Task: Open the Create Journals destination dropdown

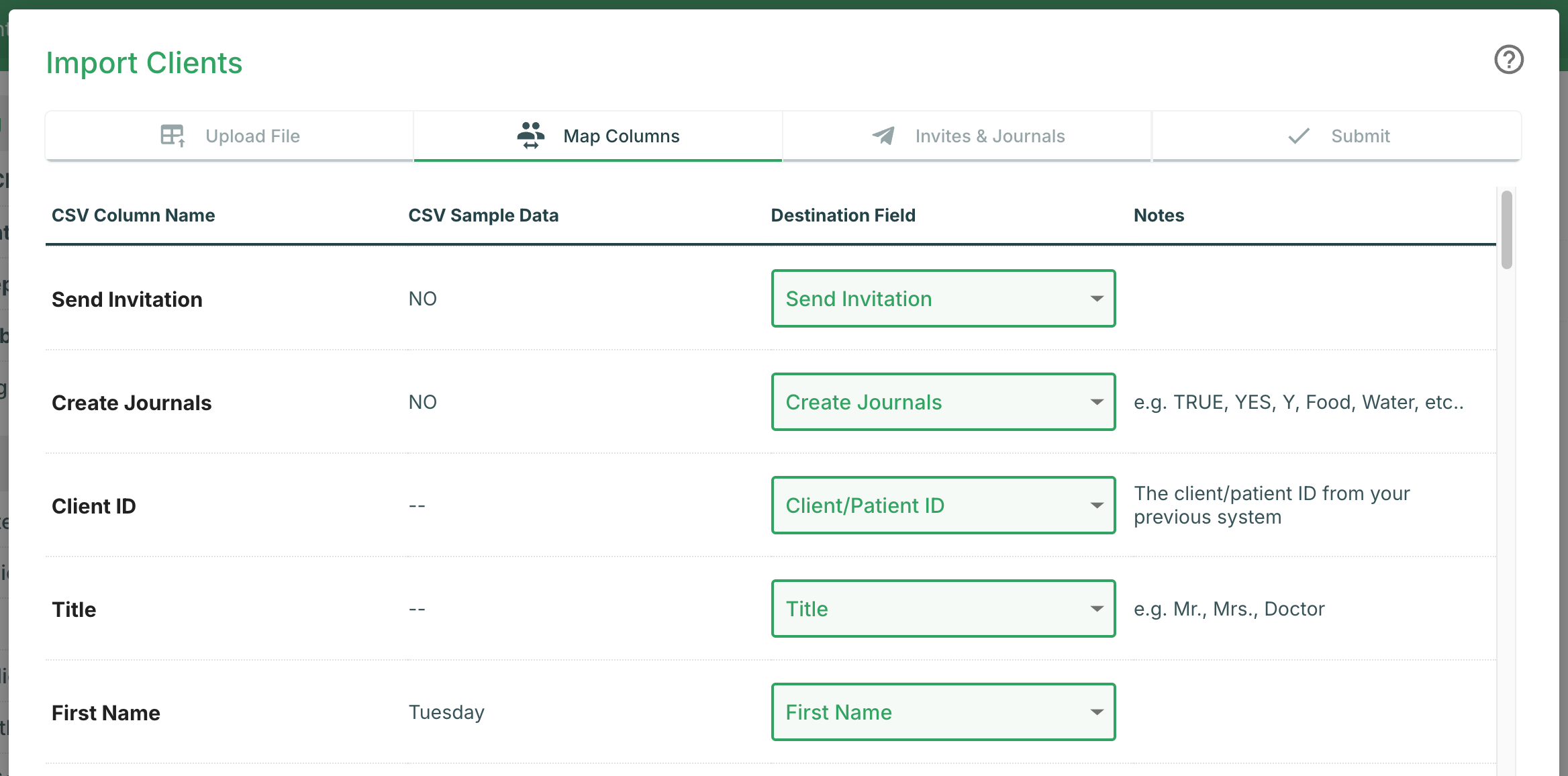Action: tap(942, 402)
